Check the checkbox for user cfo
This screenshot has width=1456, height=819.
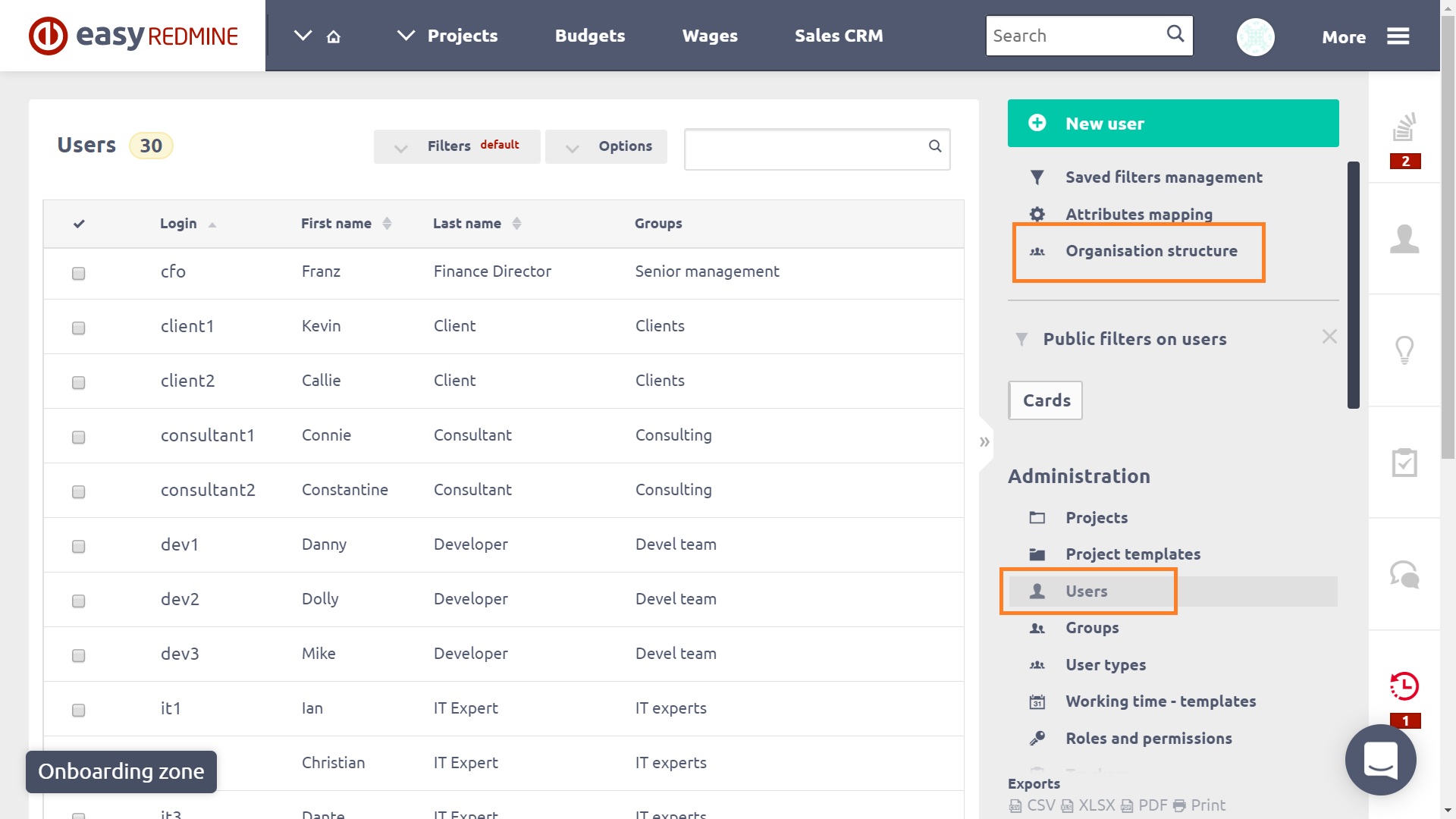[78, 275]
